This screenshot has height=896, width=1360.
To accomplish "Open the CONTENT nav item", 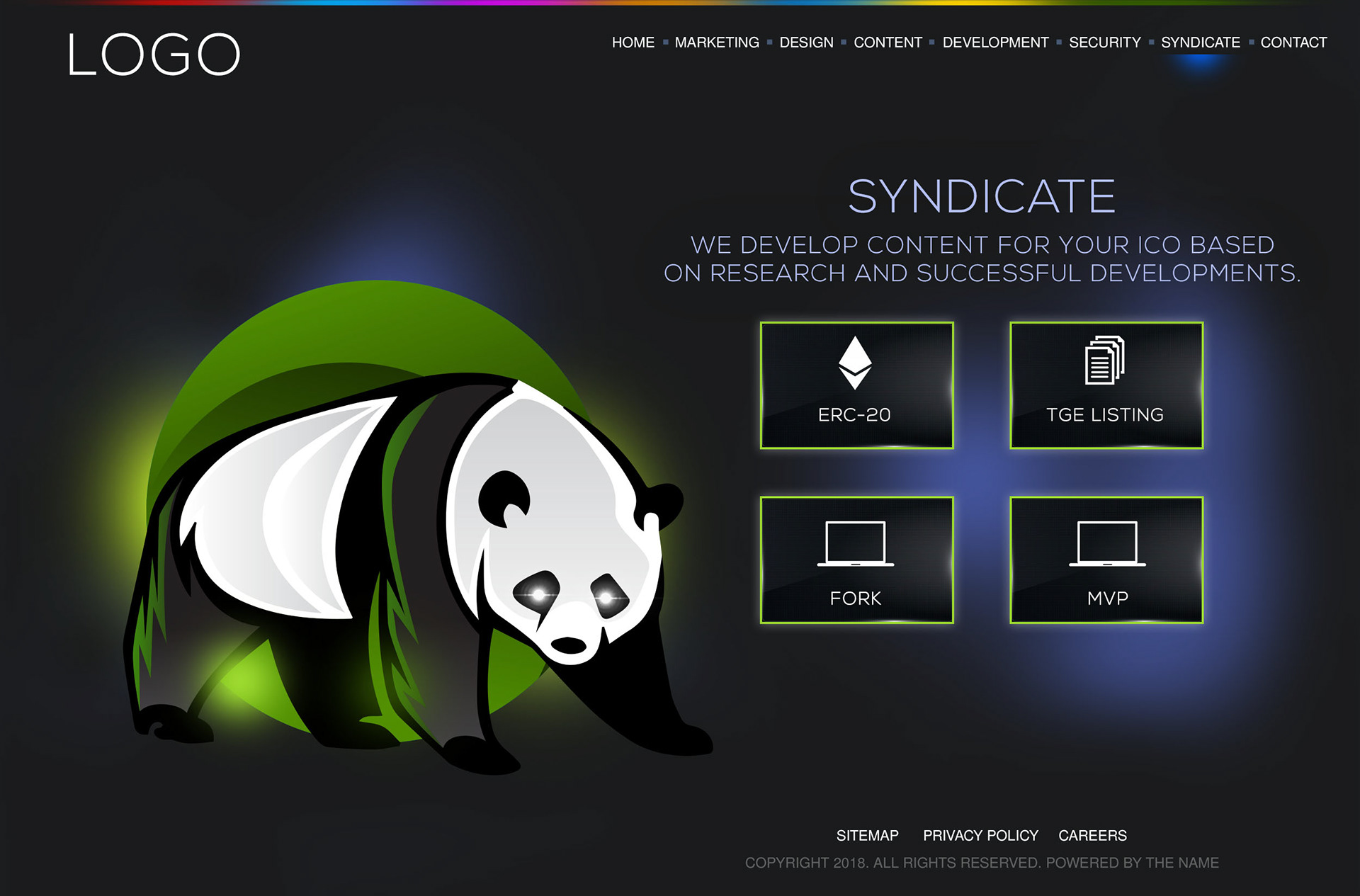I will click(888, 42).
